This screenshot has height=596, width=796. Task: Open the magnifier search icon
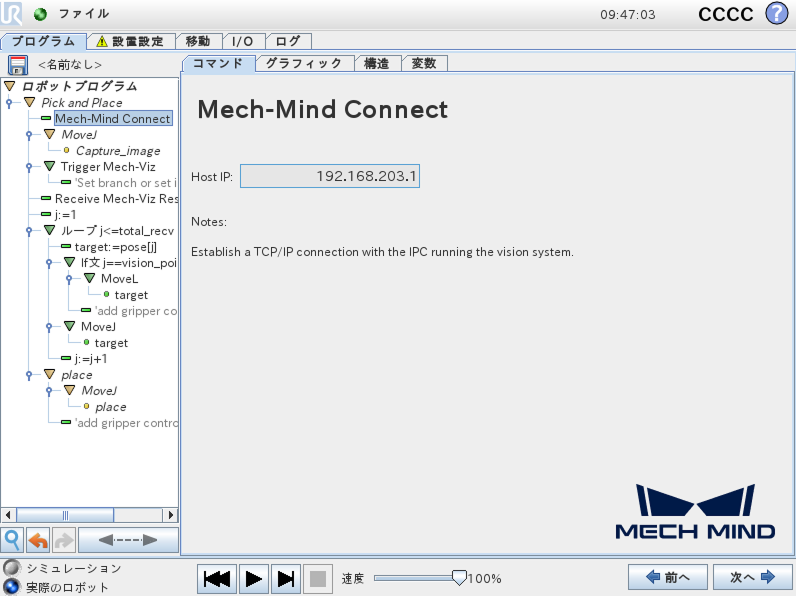tap(12, 540)
